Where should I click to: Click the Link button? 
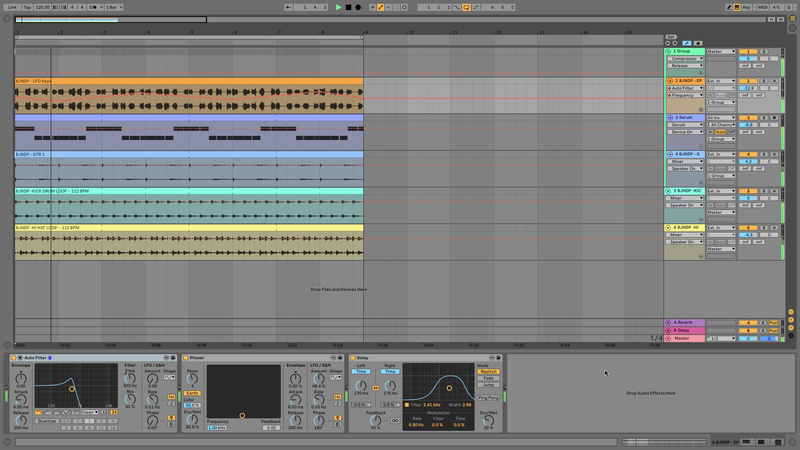point(12,7)
